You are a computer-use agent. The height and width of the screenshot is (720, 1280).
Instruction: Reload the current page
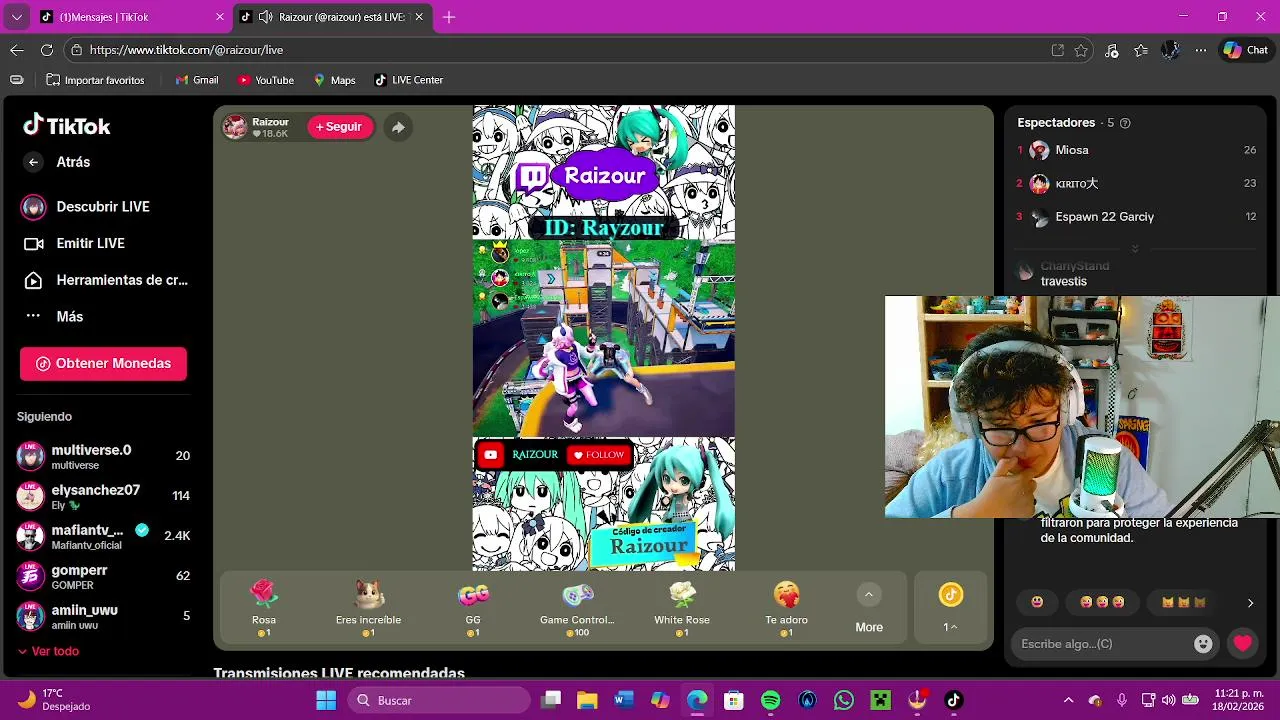click(x=47, y=50)
